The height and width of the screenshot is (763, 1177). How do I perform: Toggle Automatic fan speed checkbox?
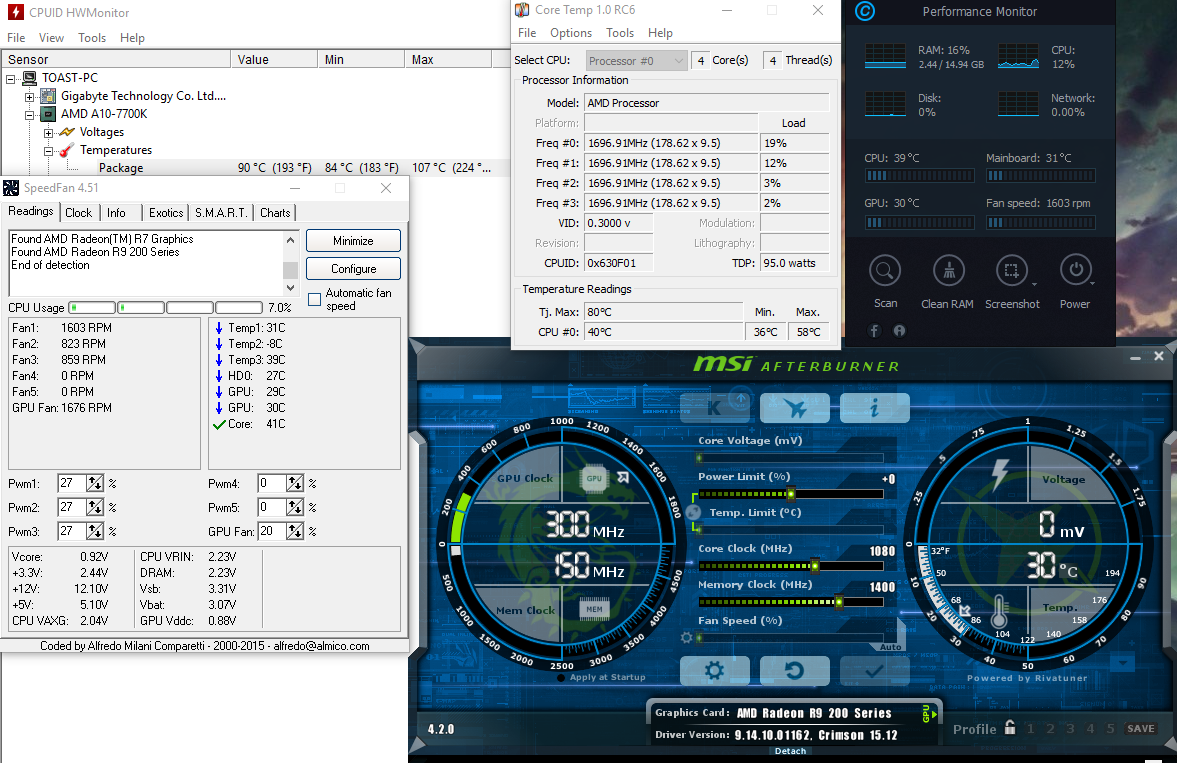[x=315, y=300]
